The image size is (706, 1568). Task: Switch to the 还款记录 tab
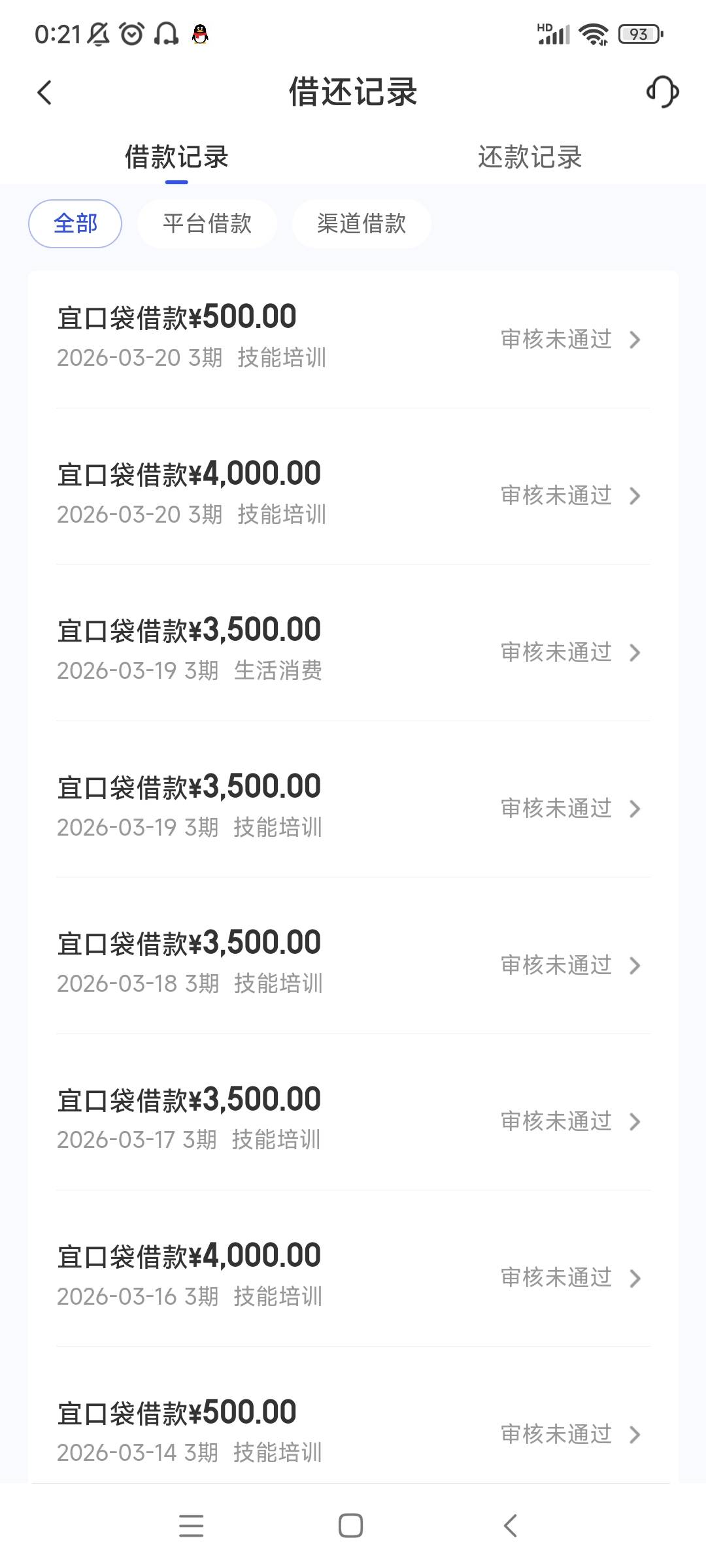tap(529, 157)
